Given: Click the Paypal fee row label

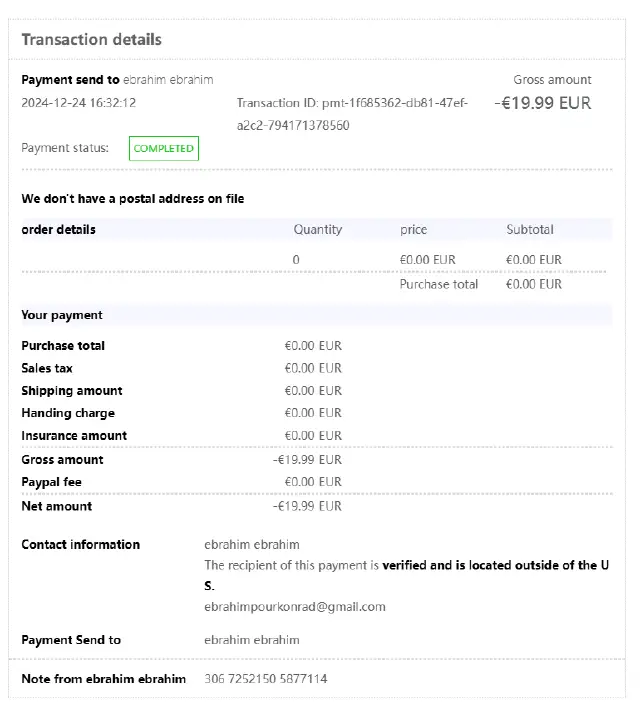Looking at the screenshot, I should pos(52,483).
